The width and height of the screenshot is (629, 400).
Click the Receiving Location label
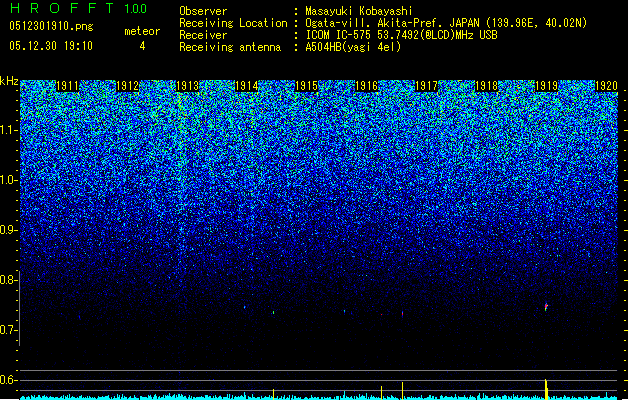pos(233,23)
